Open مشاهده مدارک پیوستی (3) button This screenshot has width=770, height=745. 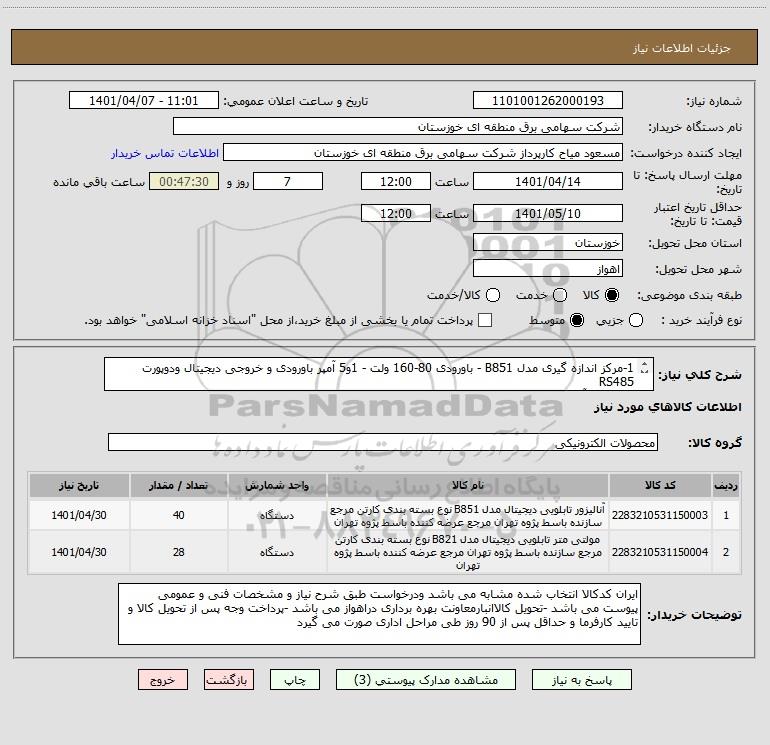[x=426, y=680]
